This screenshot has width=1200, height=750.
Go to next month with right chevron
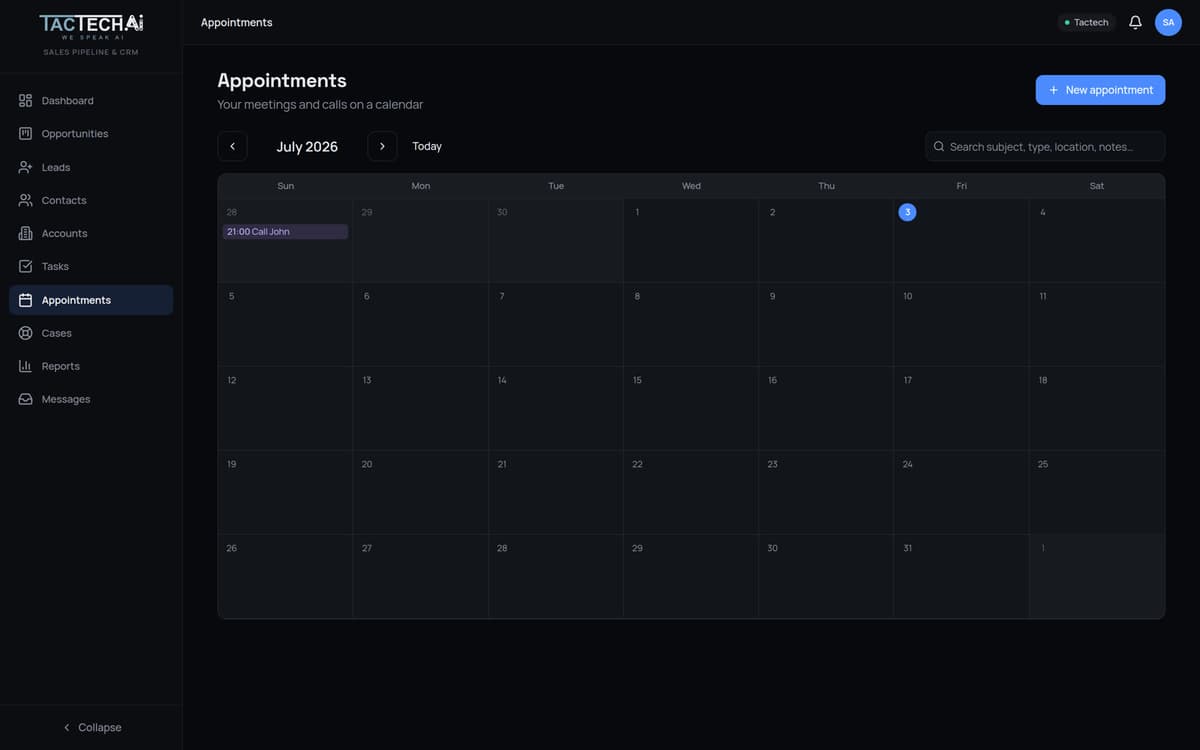pyautogui.click(x=382, y=146)
